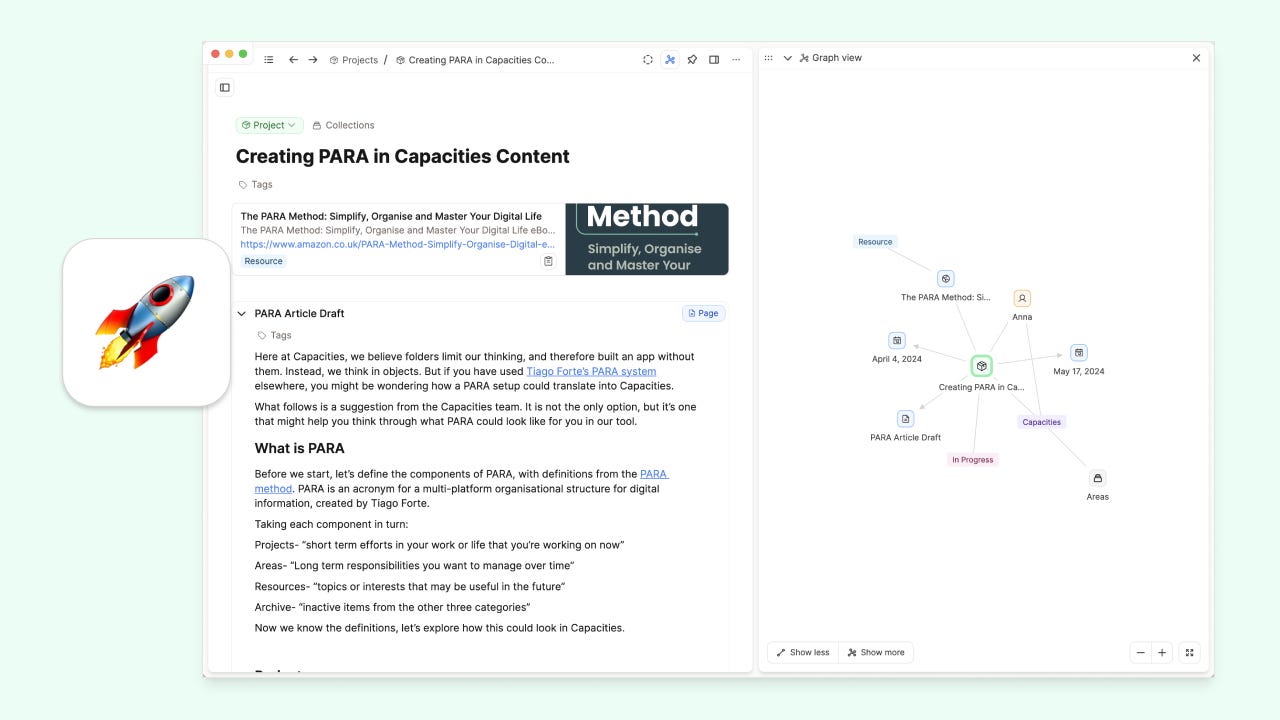Open the side panel layout icon

[714, 59]
